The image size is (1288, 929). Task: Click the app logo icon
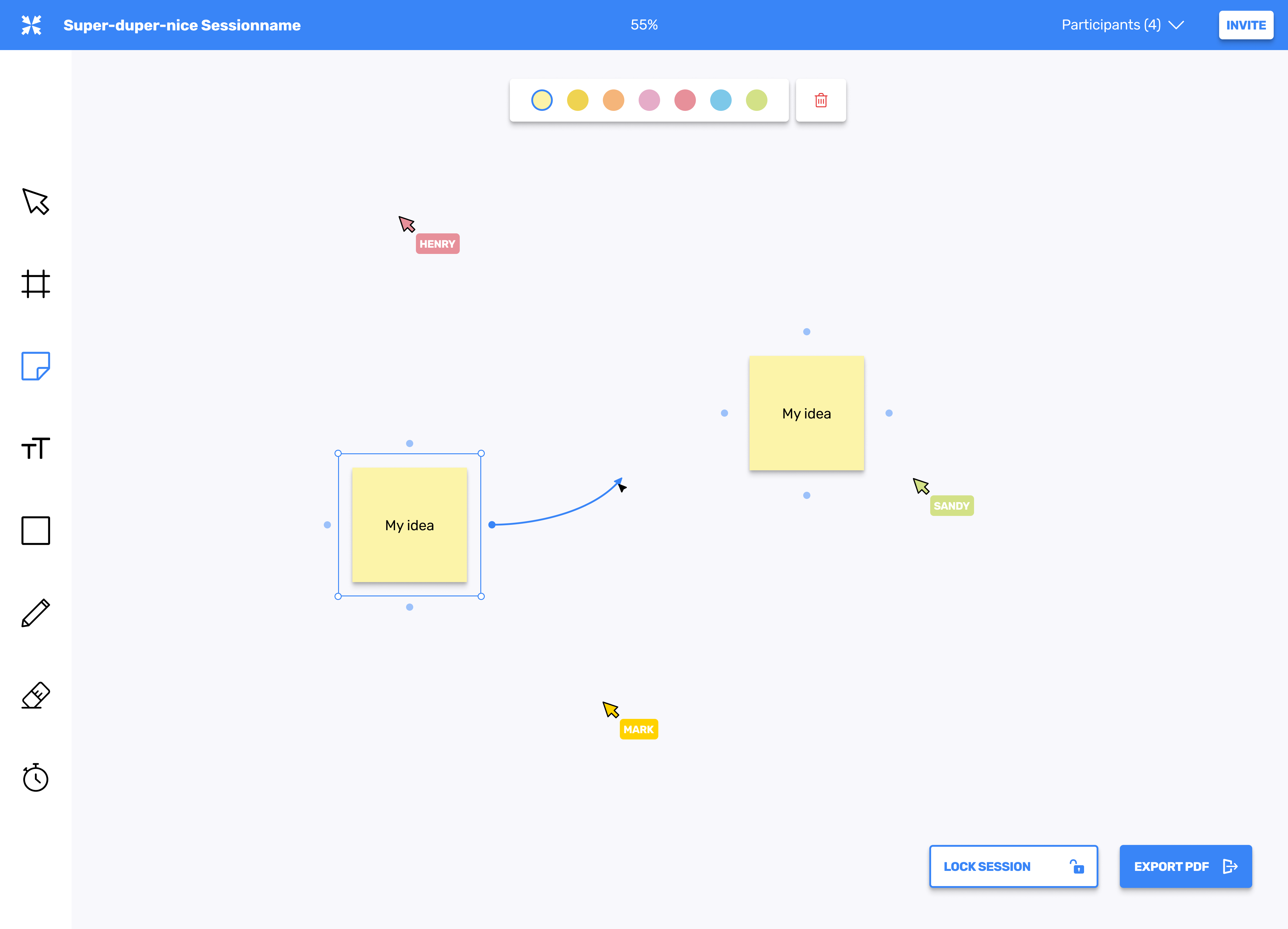[32, 25]
